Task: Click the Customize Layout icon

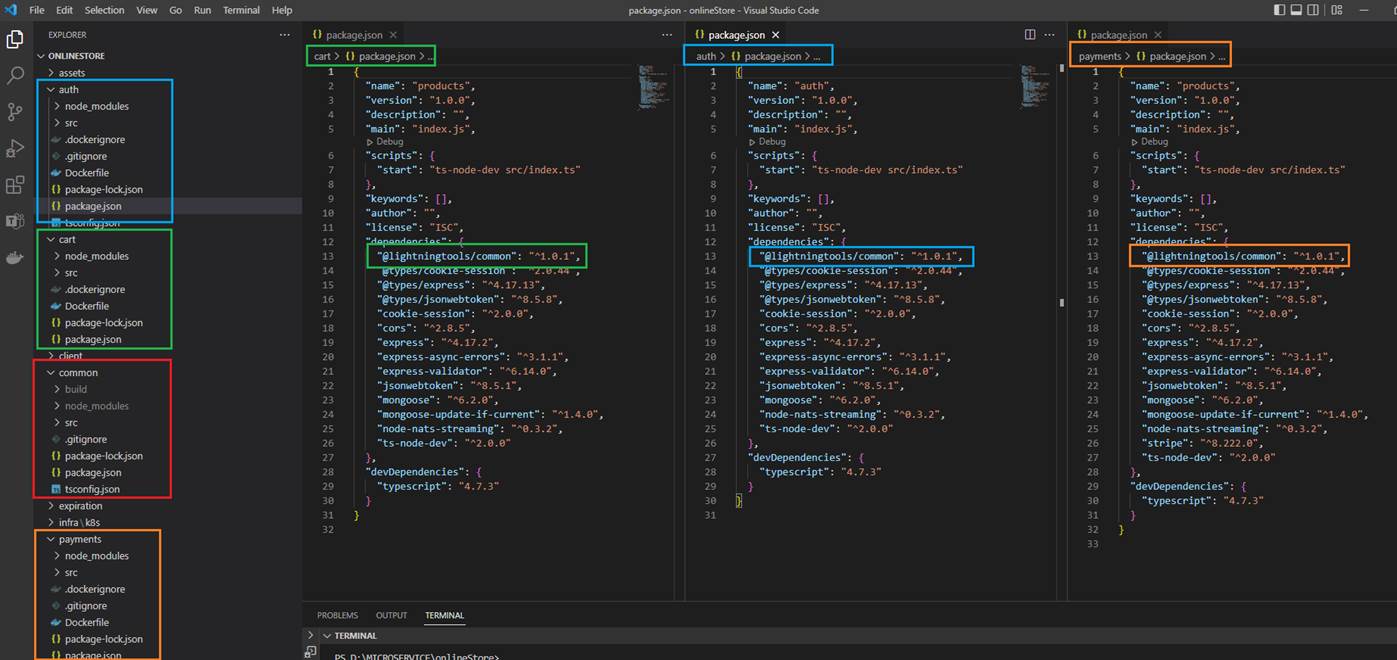Action: tap(1335, 10)
